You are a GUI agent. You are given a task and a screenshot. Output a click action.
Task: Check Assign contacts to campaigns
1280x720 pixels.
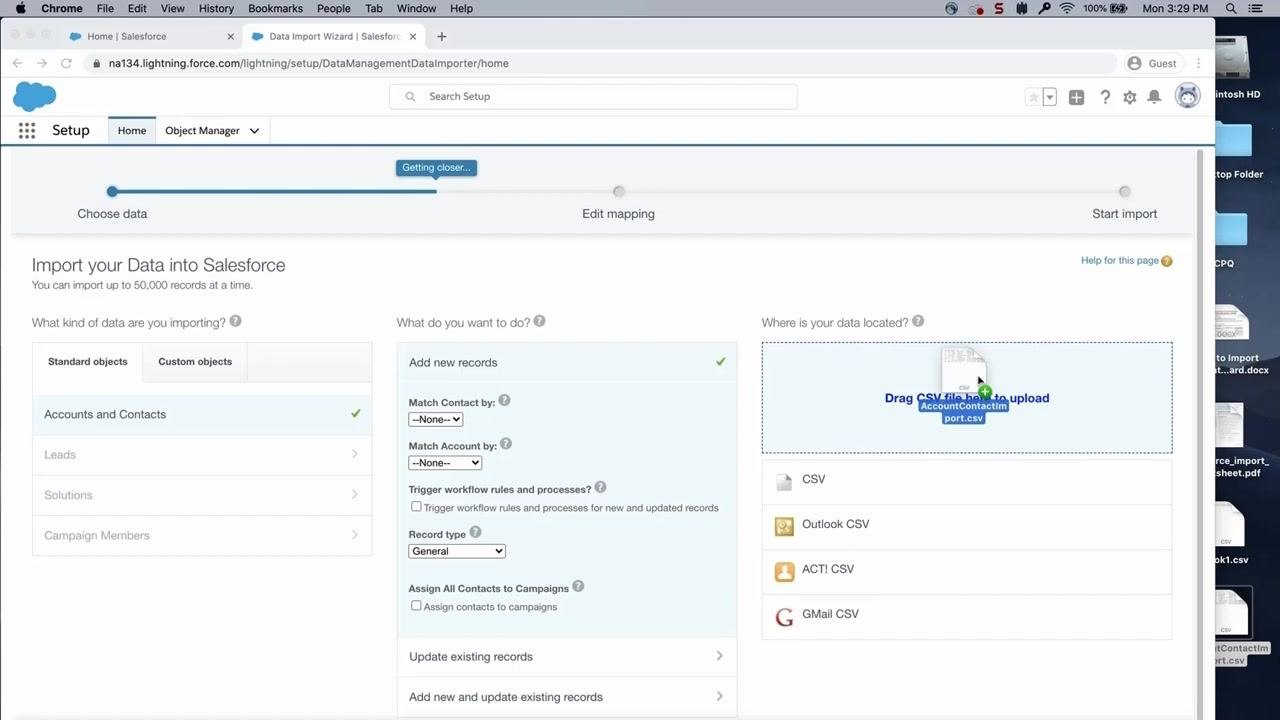pos(416,606)
